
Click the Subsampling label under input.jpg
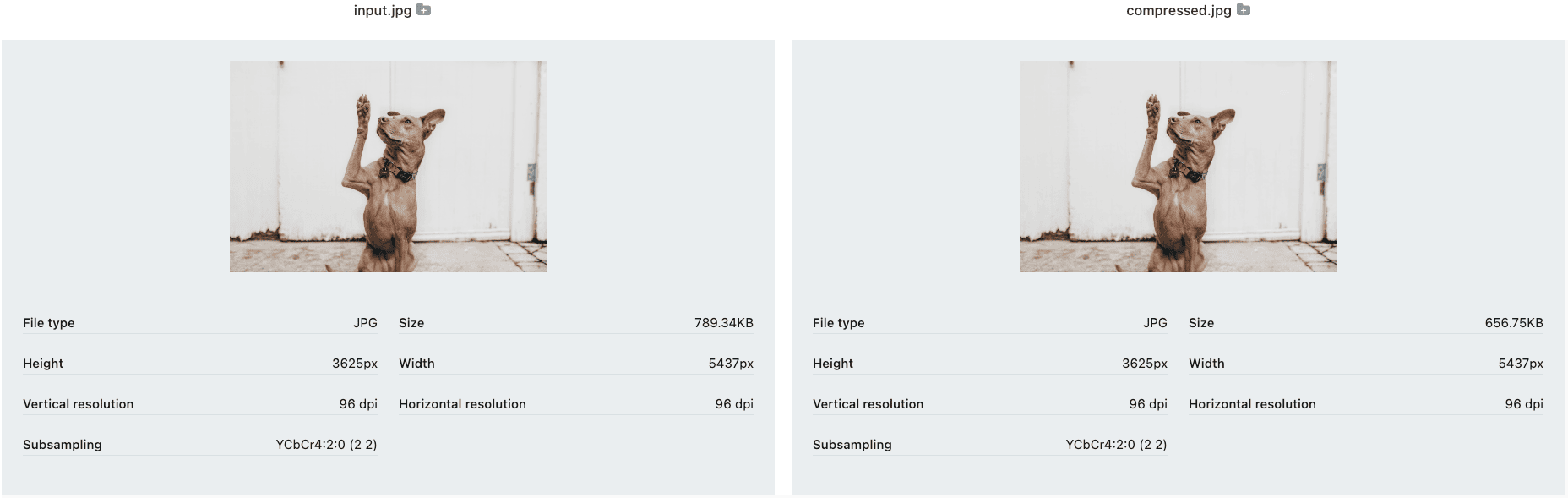[x=63, y=445]
